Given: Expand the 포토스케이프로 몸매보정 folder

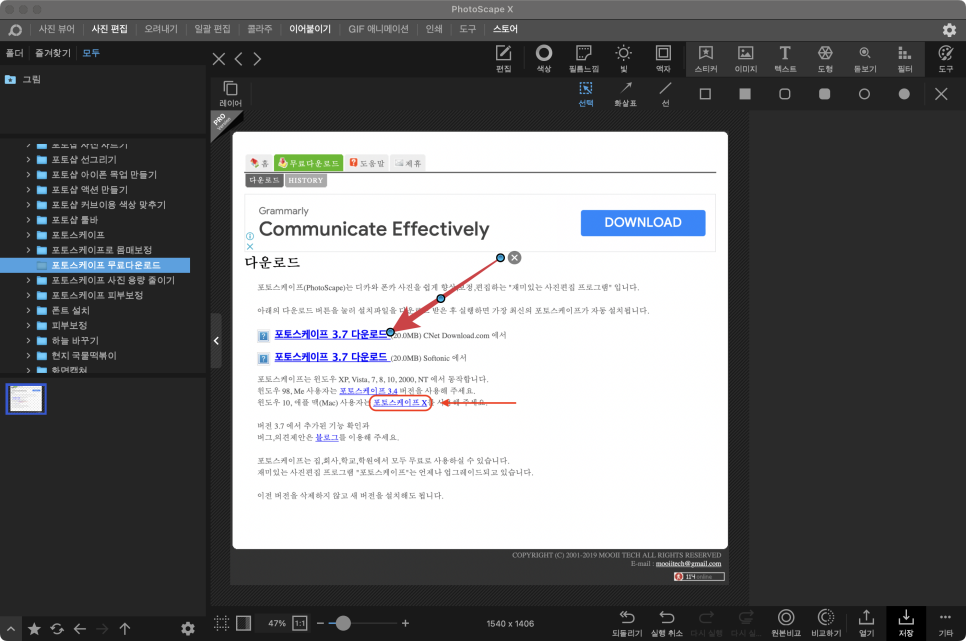Looking at the screenshot, I should 28,250.
